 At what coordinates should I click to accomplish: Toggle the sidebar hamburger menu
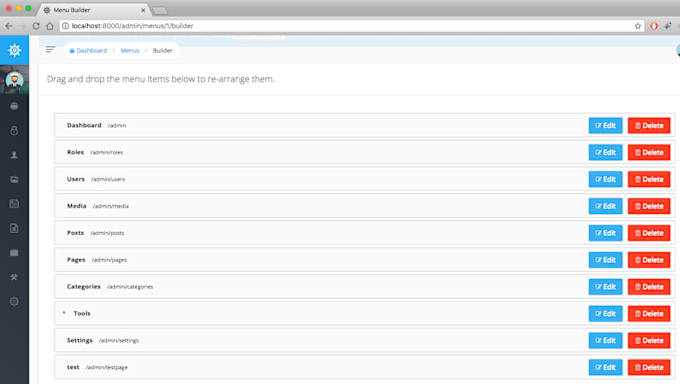pyautogui.click(x=50, y=49)
